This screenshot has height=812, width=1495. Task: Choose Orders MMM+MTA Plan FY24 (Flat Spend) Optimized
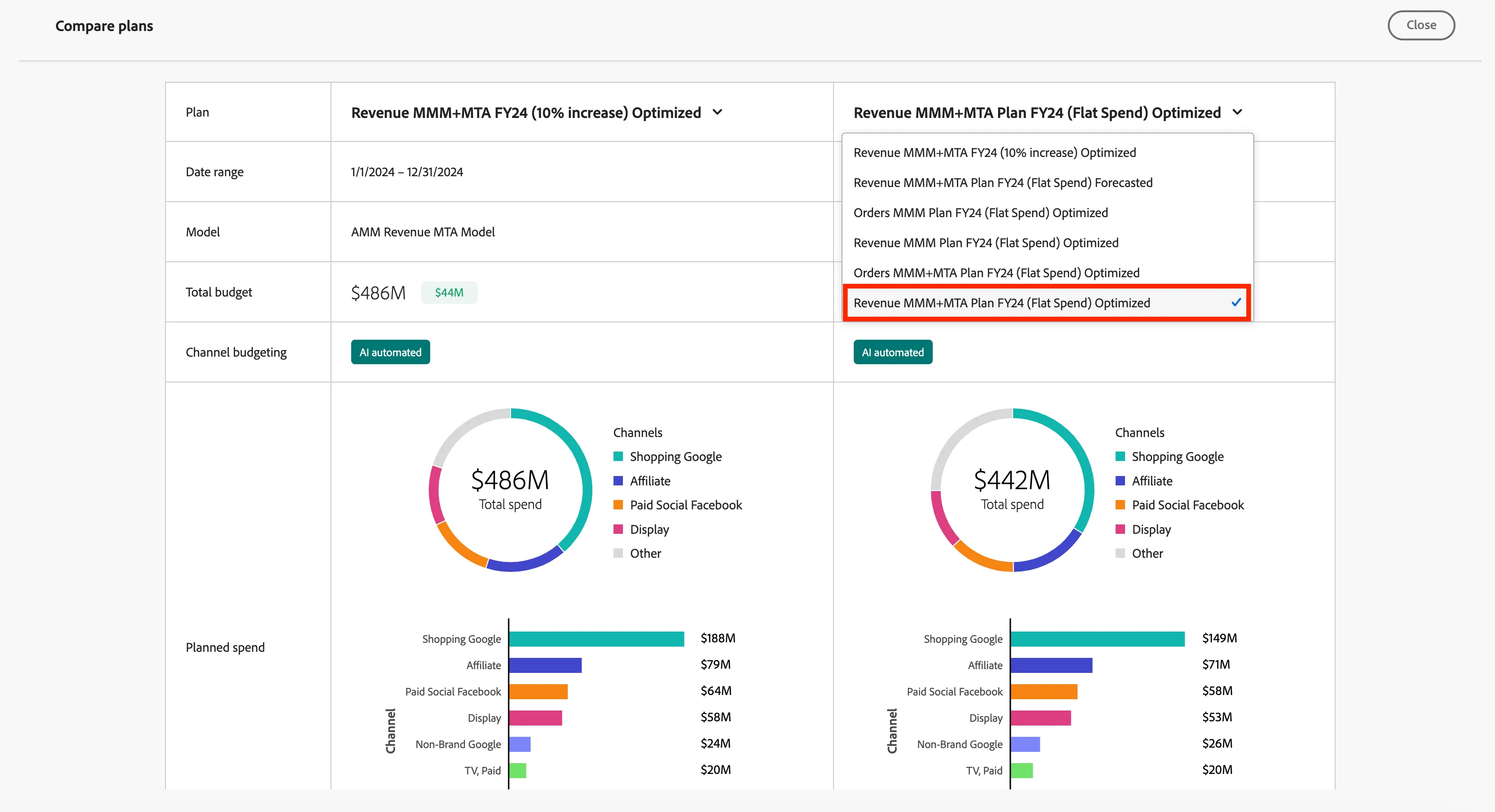[x=1047, y=273]
